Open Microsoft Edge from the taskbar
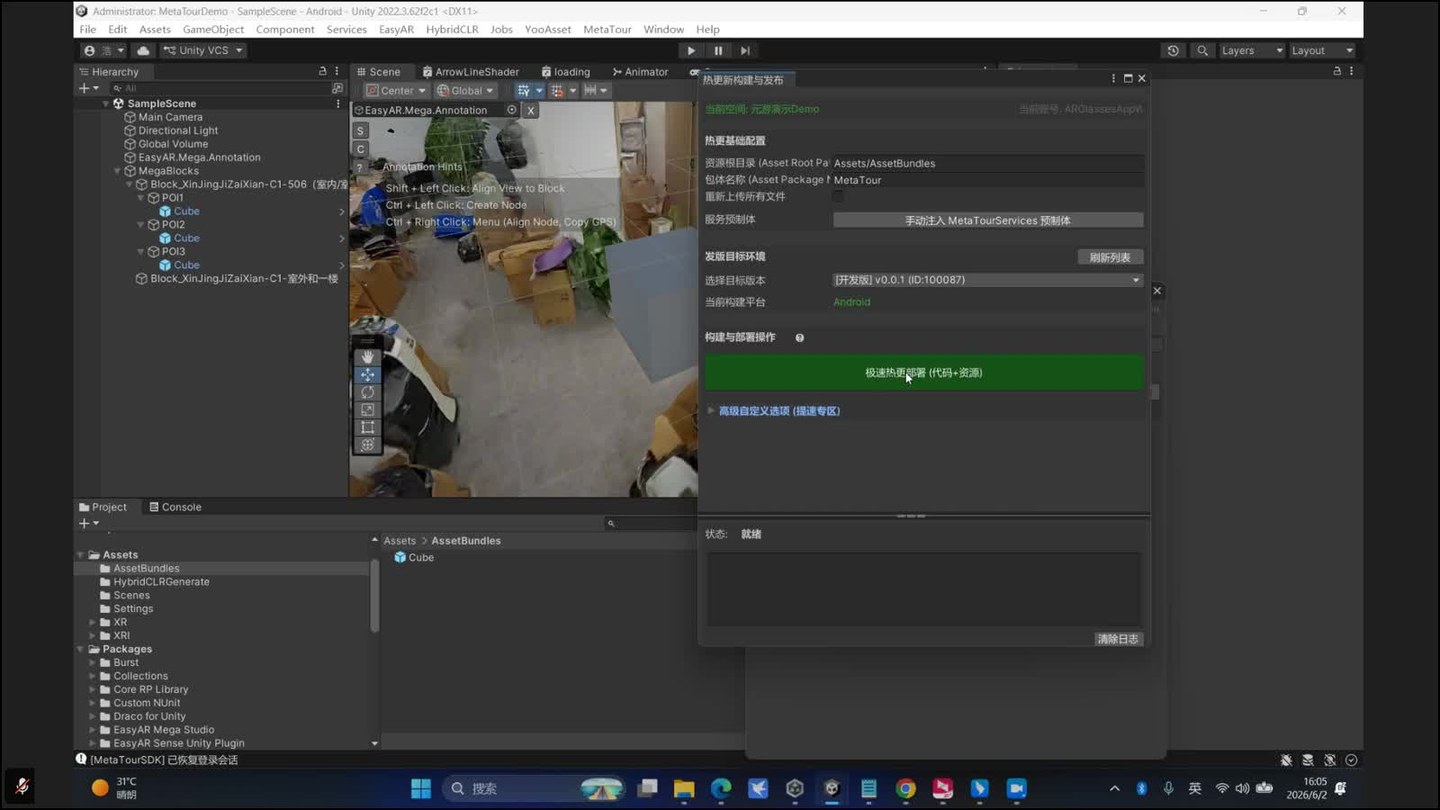This screenshot has height=810, width=1440. tap(721, 788)
